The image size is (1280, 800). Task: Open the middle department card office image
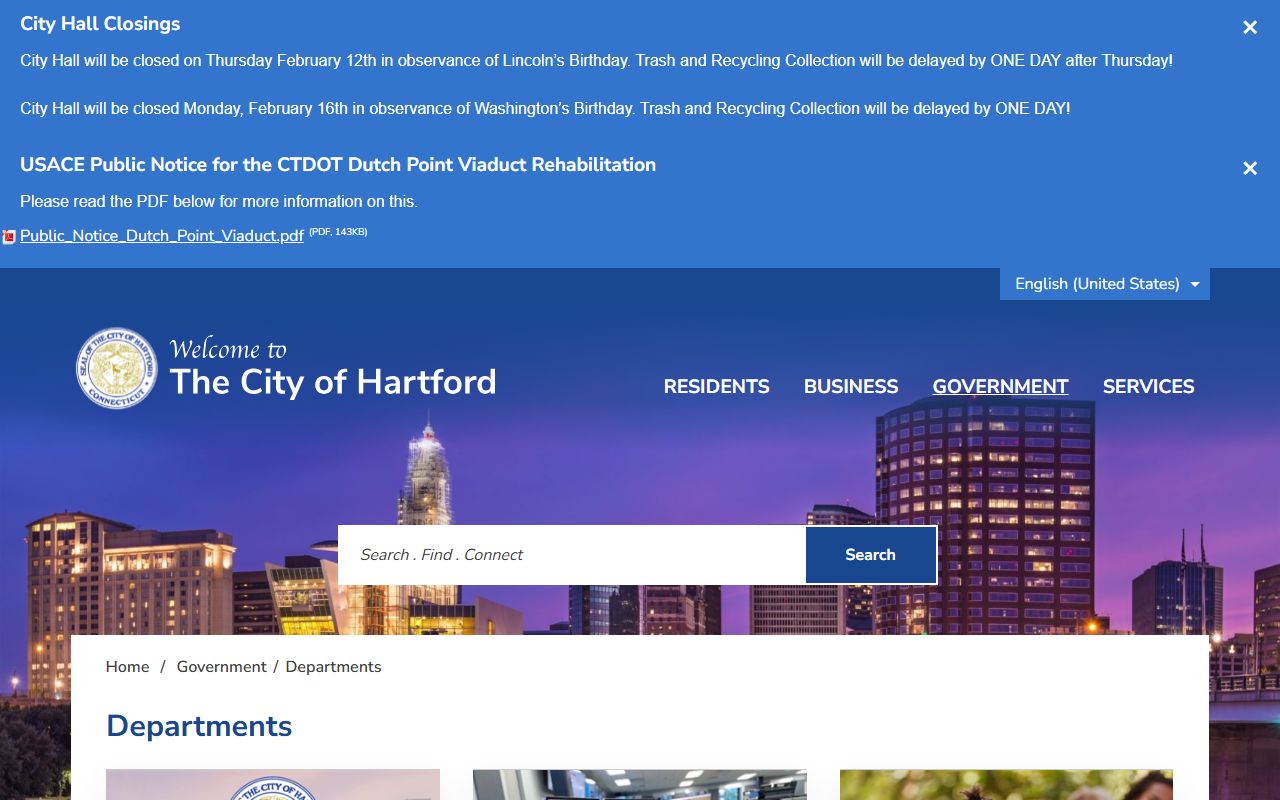[x=640, y=785]
